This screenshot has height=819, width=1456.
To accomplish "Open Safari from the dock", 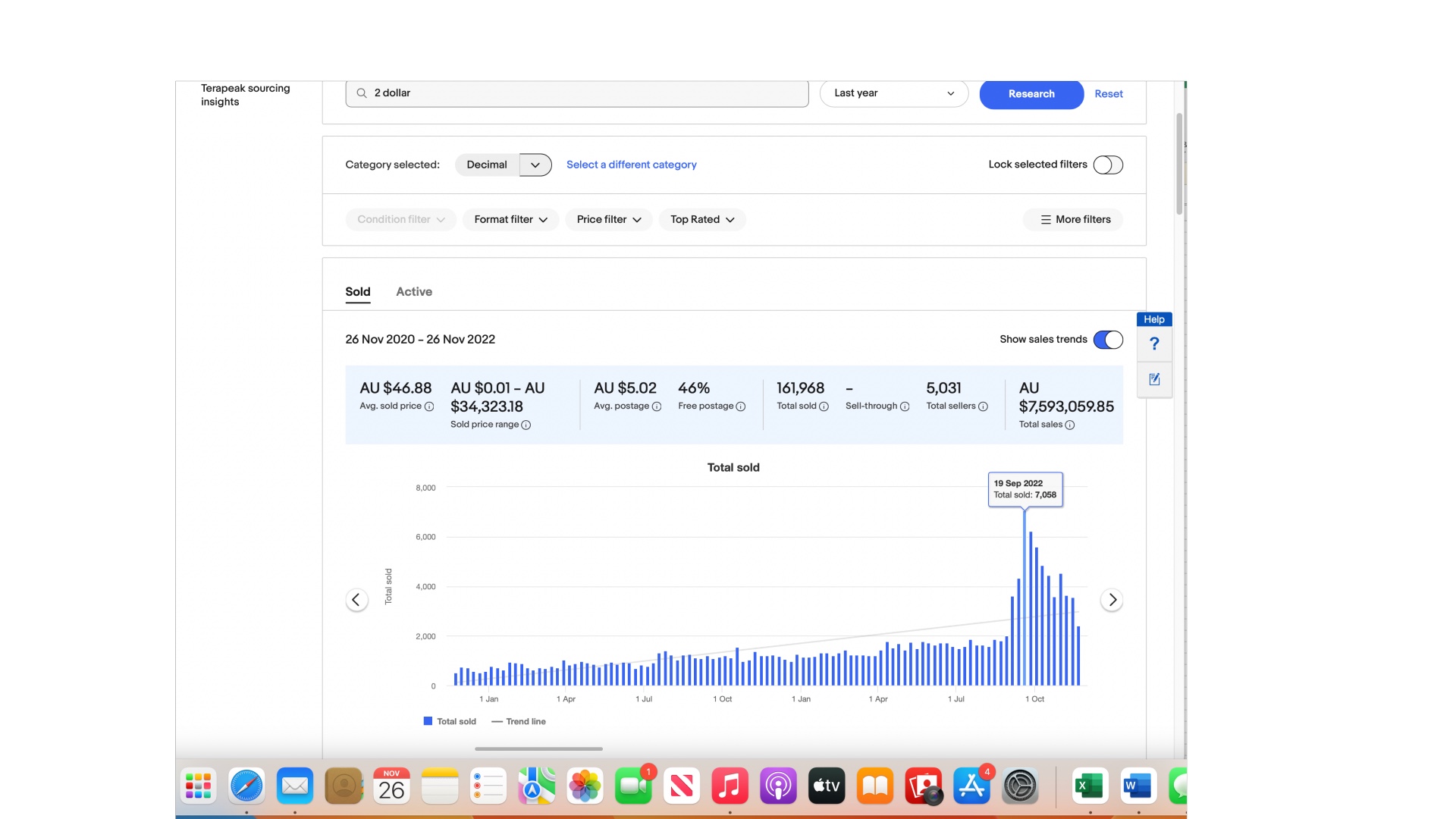I will coord(246,786).
